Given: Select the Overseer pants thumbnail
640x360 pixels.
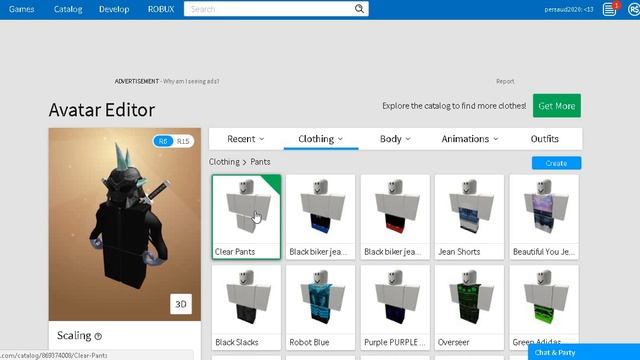Looking at the screenshot, I should point(469,300).
